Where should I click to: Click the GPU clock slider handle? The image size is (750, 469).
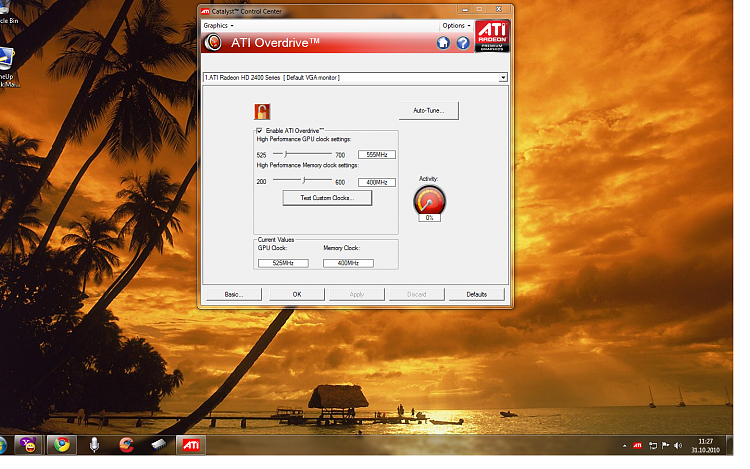click(x=286, y=154)
